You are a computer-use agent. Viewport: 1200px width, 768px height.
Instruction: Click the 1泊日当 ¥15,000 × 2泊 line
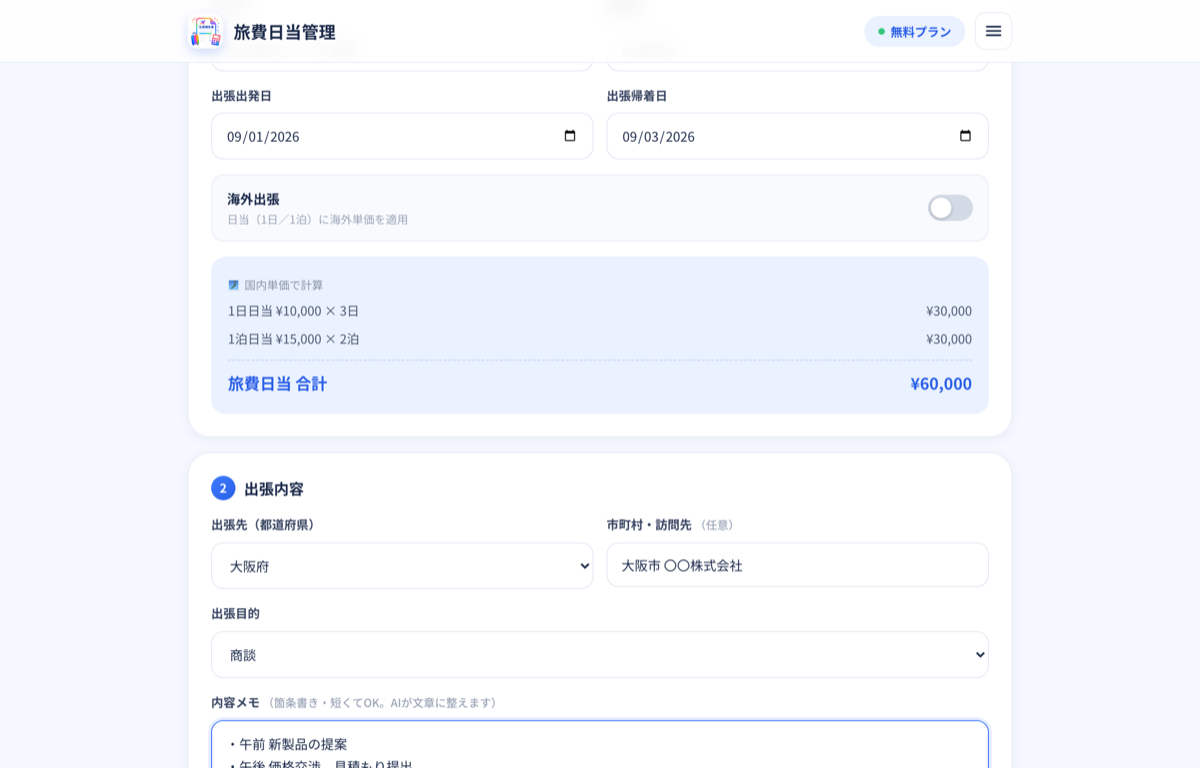pyautogui.click(x=293, y=339)
